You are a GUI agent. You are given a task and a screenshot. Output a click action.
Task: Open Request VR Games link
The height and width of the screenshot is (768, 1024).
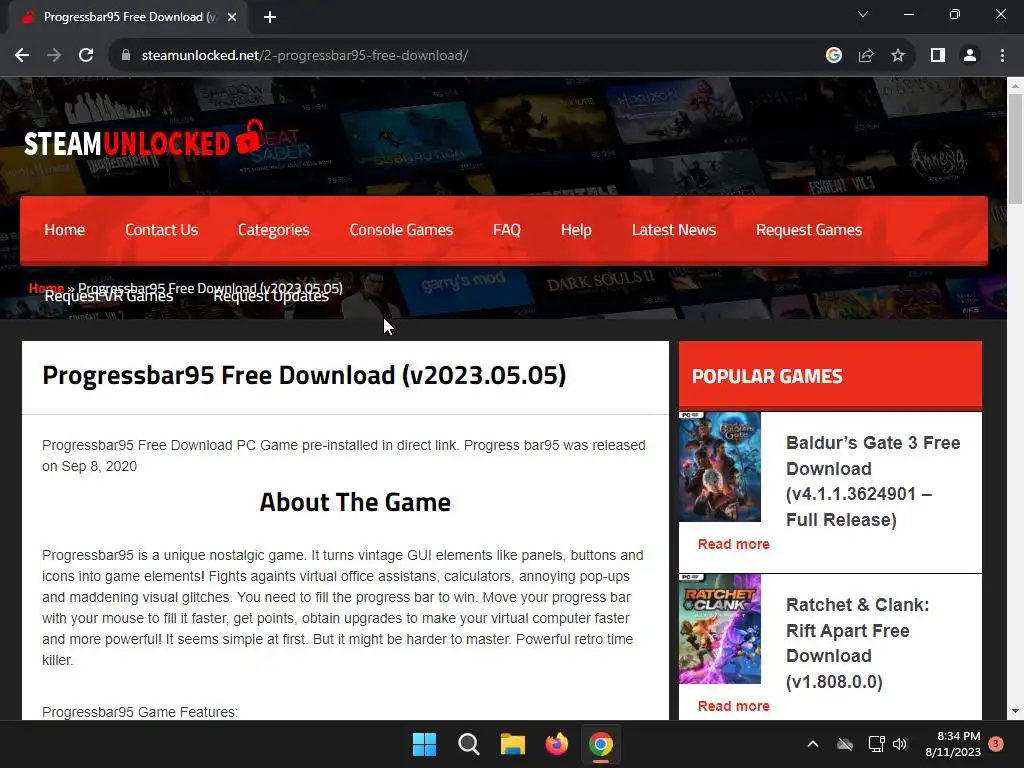point(108,296)
